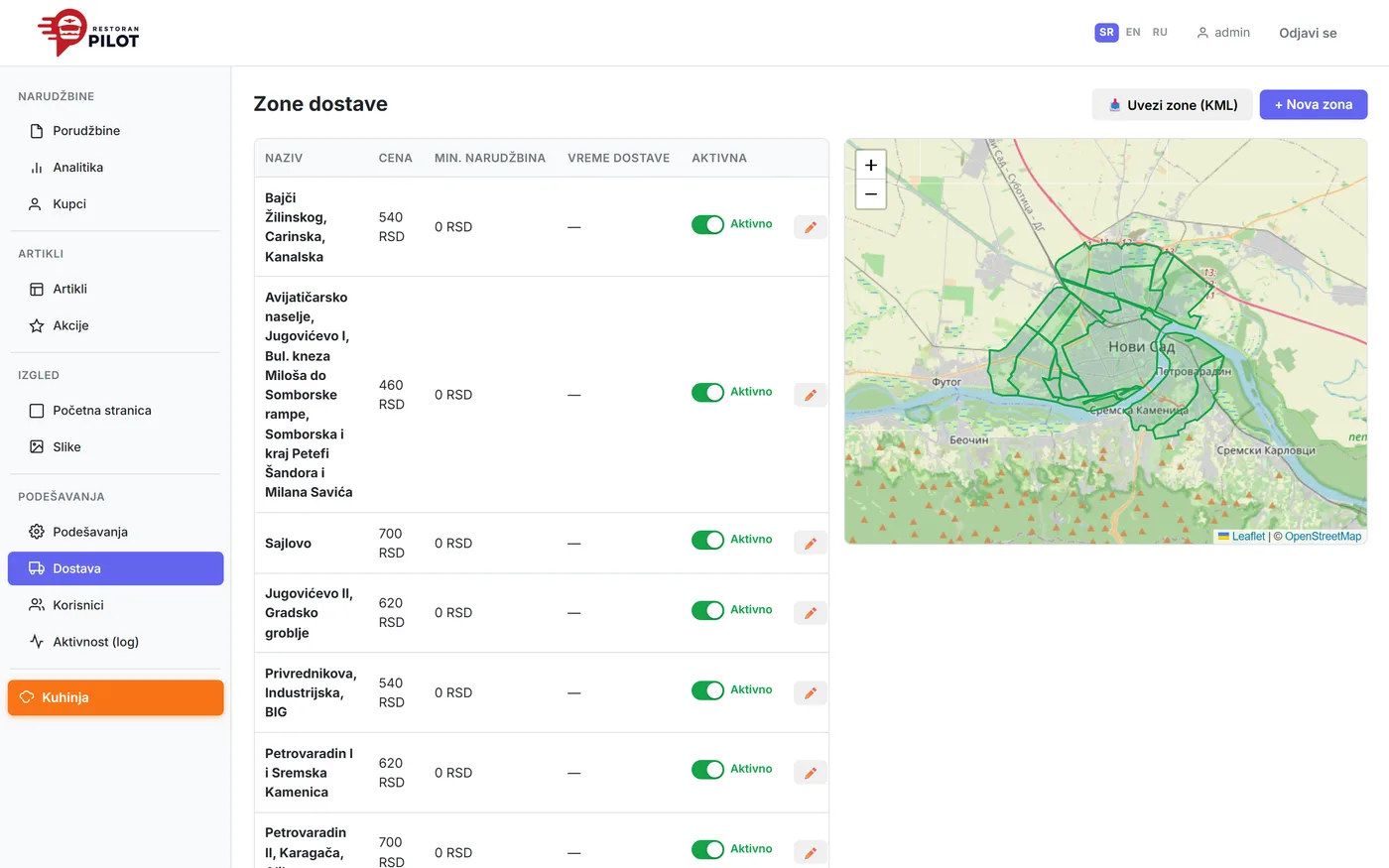Viewport: 1389px width, 868px height.
Task: Switch the Sajlovo zone active toggle
Action: point(707,540)
